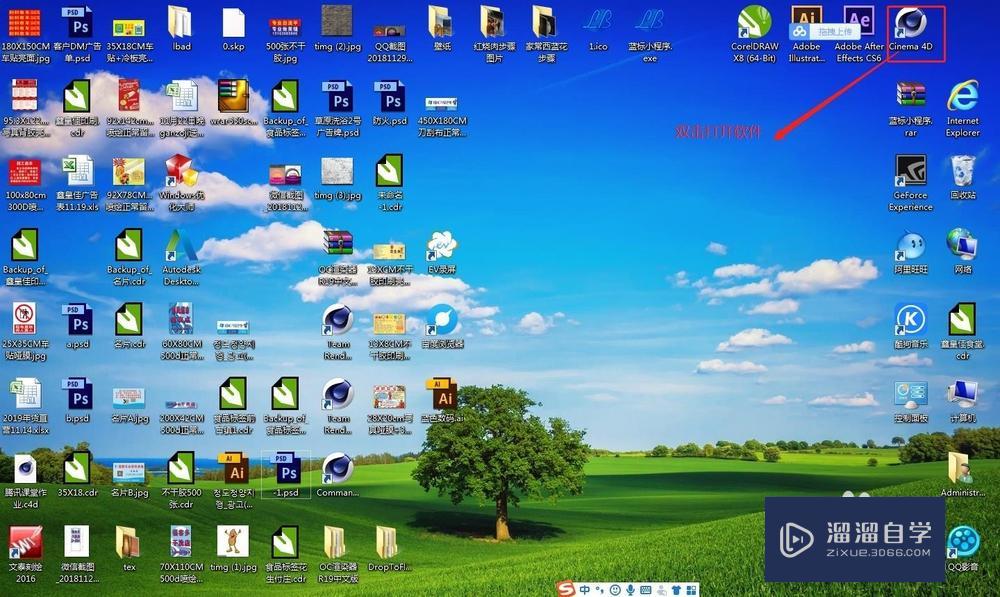Select the DropToFl... folder icon
This screenshot has height=597, width=1000.
click(390, 549)
